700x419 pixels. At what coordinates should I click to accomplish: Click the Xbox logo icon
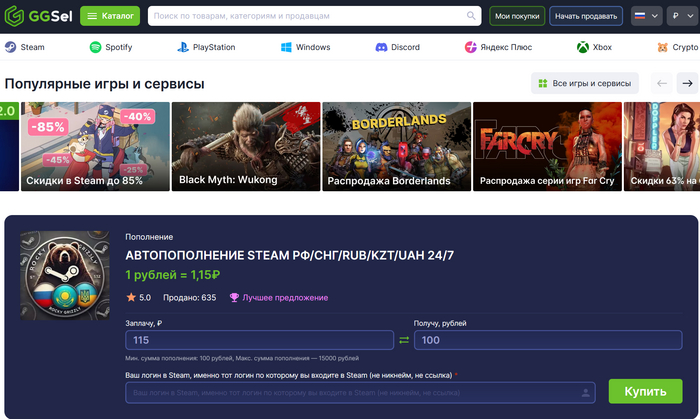(583, 47)
